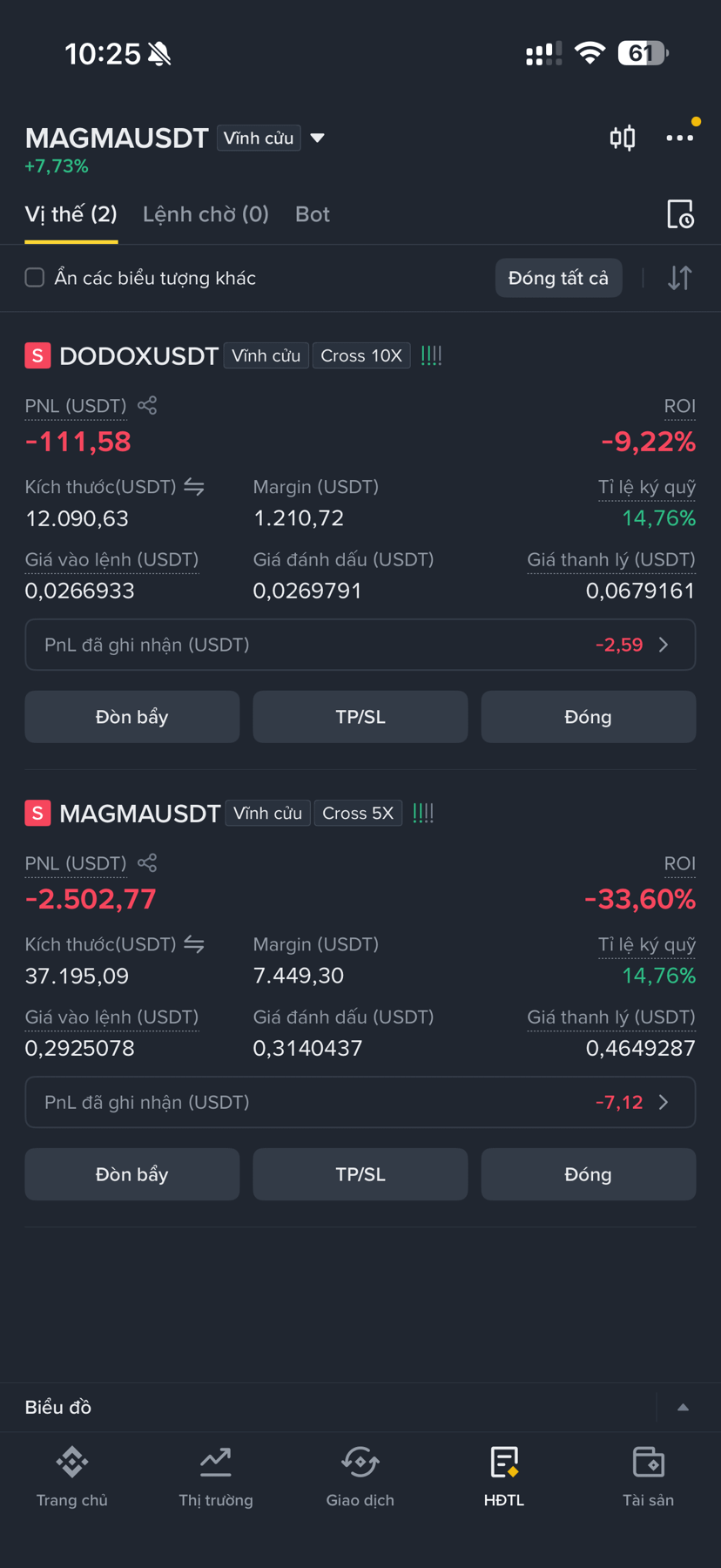Open the order history clock icon
721x1568 pixels.
pos(680,214)
